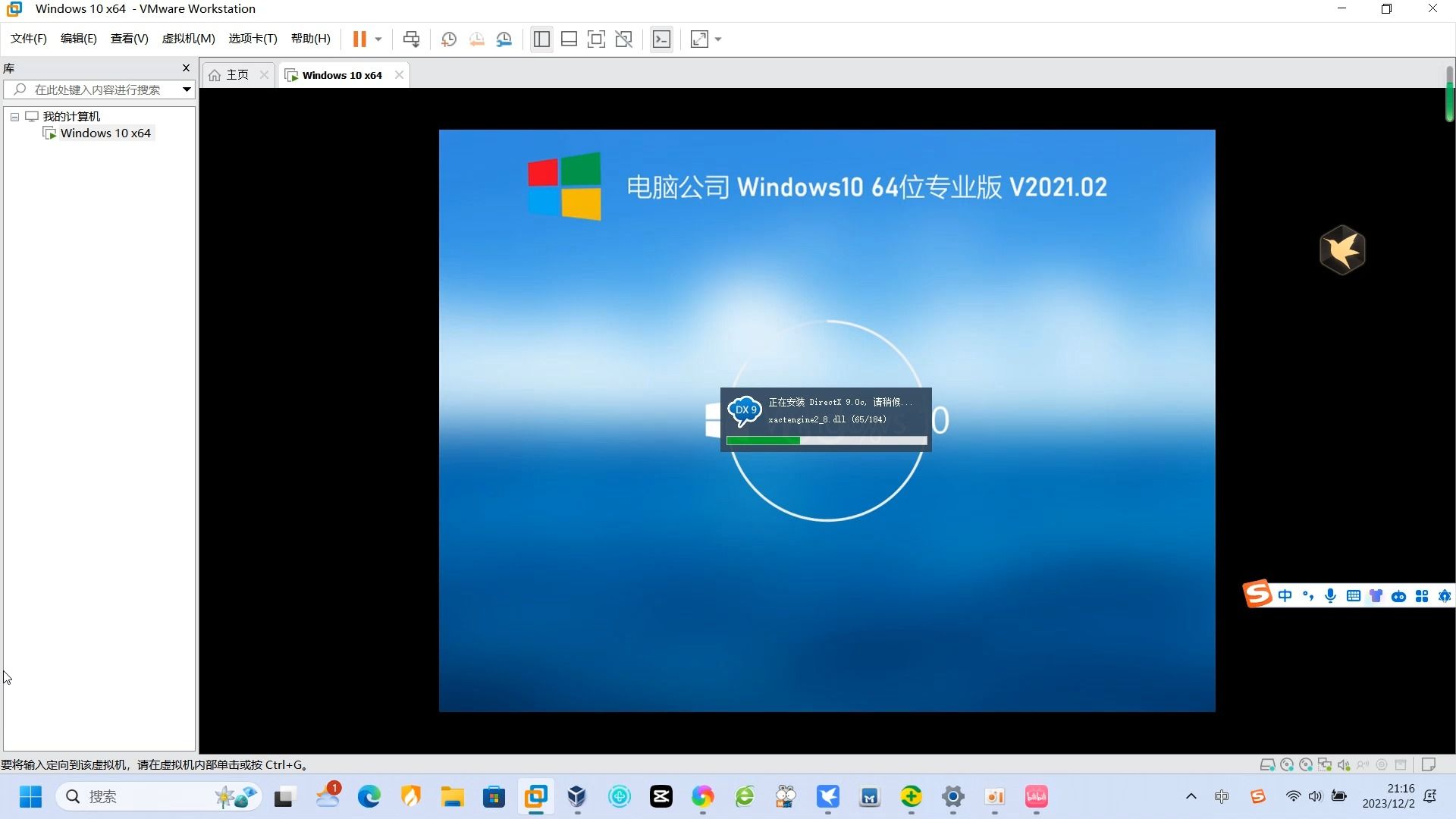Click the second CD/DVD drive status icon

pos(1306,764)
